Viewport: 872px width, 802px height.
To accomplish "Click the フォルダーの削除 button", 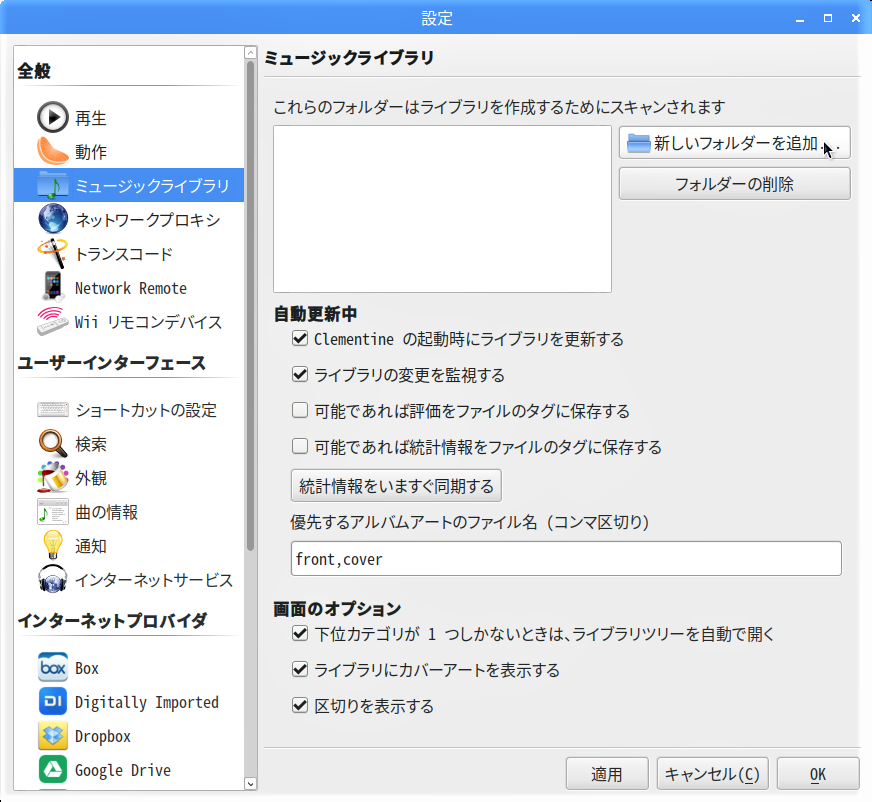I will click(735, 184).
